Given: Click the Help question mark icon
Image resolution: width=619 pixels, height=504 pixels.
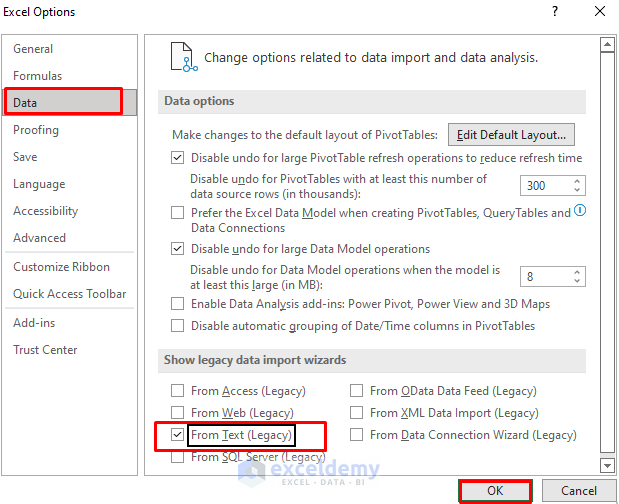Looking at the screenshot, I should click(553, 12).
